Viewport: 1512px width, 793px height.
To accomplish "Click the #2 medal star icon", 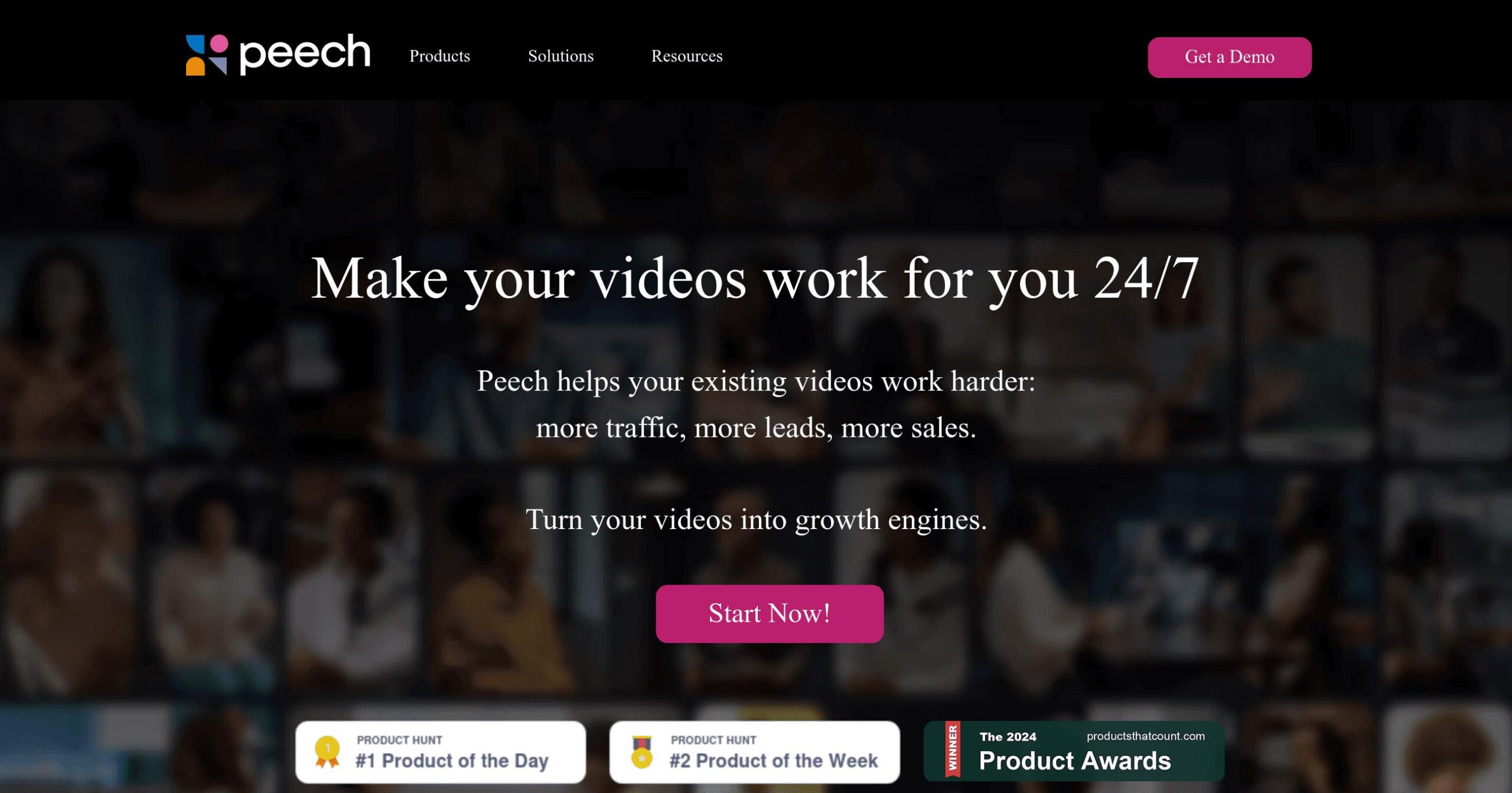I will coord(641,752).
